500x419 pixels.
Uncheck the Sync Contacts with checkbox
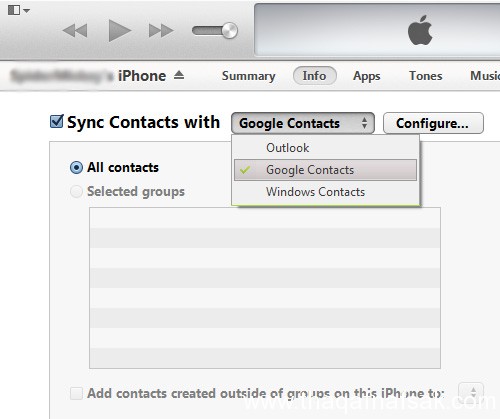point(56,121)
